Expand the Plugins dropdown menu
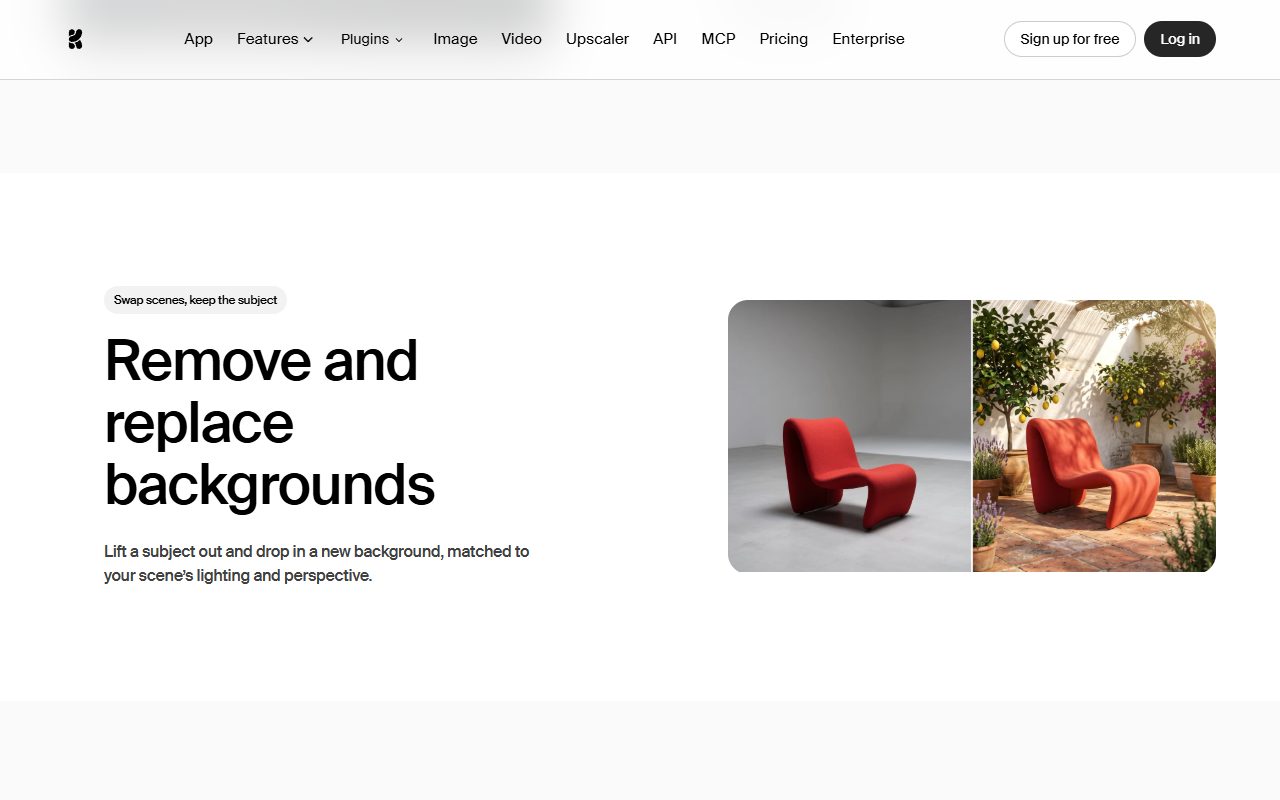The height and width of the screenshot is (800, 1280). click(x=372, y=39)
